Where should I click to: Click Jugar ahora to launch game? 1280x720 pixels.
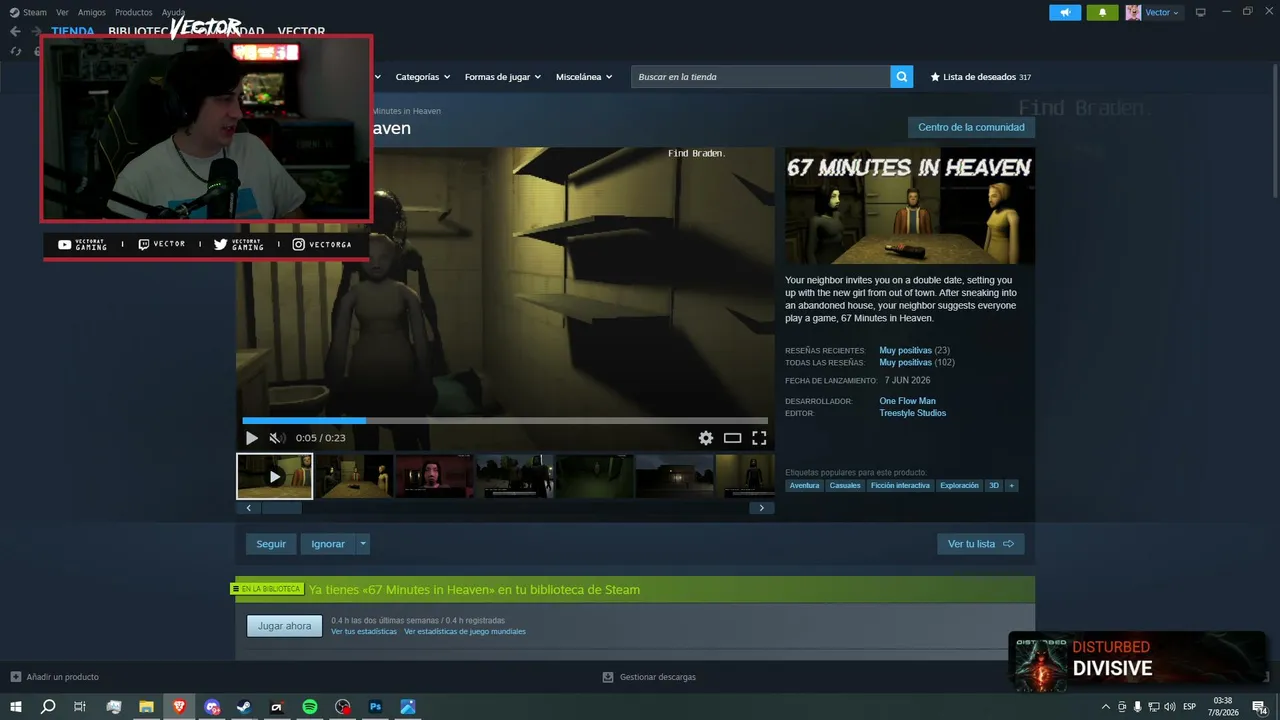pos(285,626)
